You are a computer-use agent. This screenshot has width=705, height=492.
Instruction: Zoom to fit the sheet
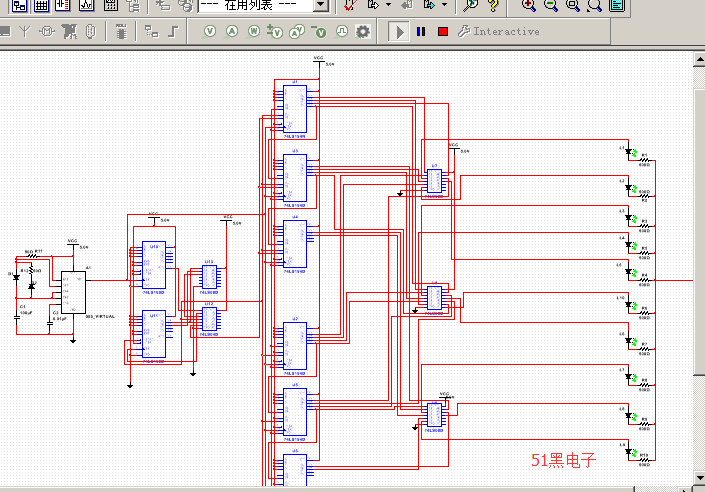pos(594,5)
